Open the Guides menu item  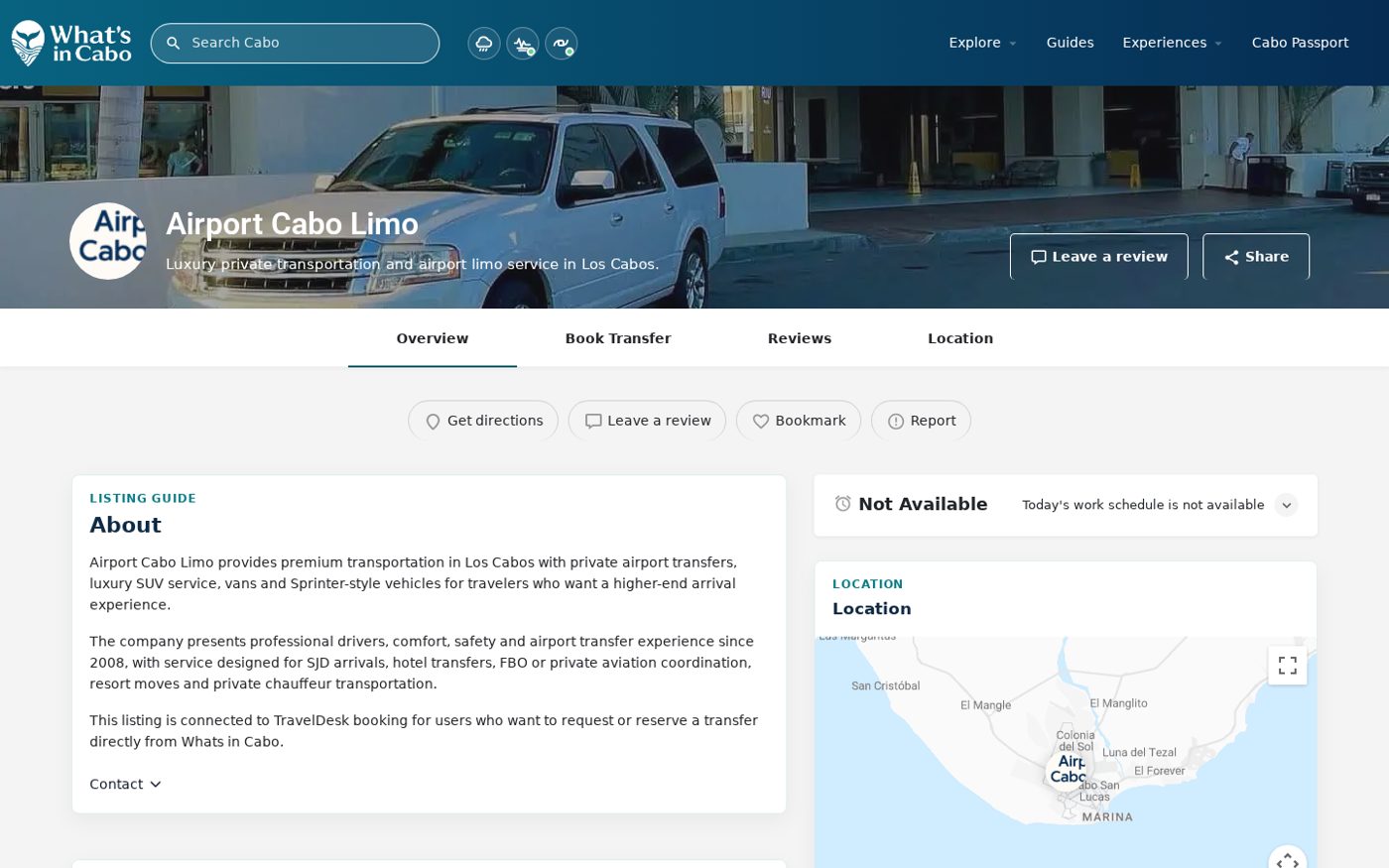pos(1070,43)
